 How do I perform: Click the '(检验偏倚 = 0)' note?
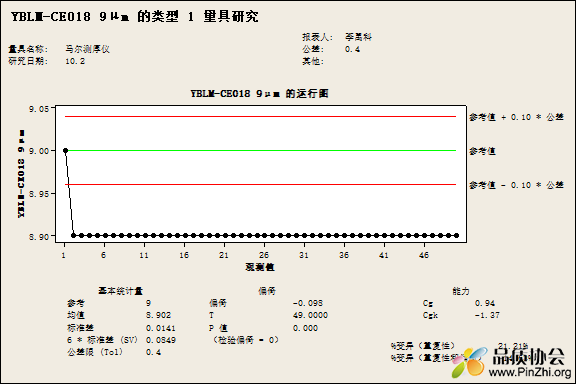pos(246,340)
